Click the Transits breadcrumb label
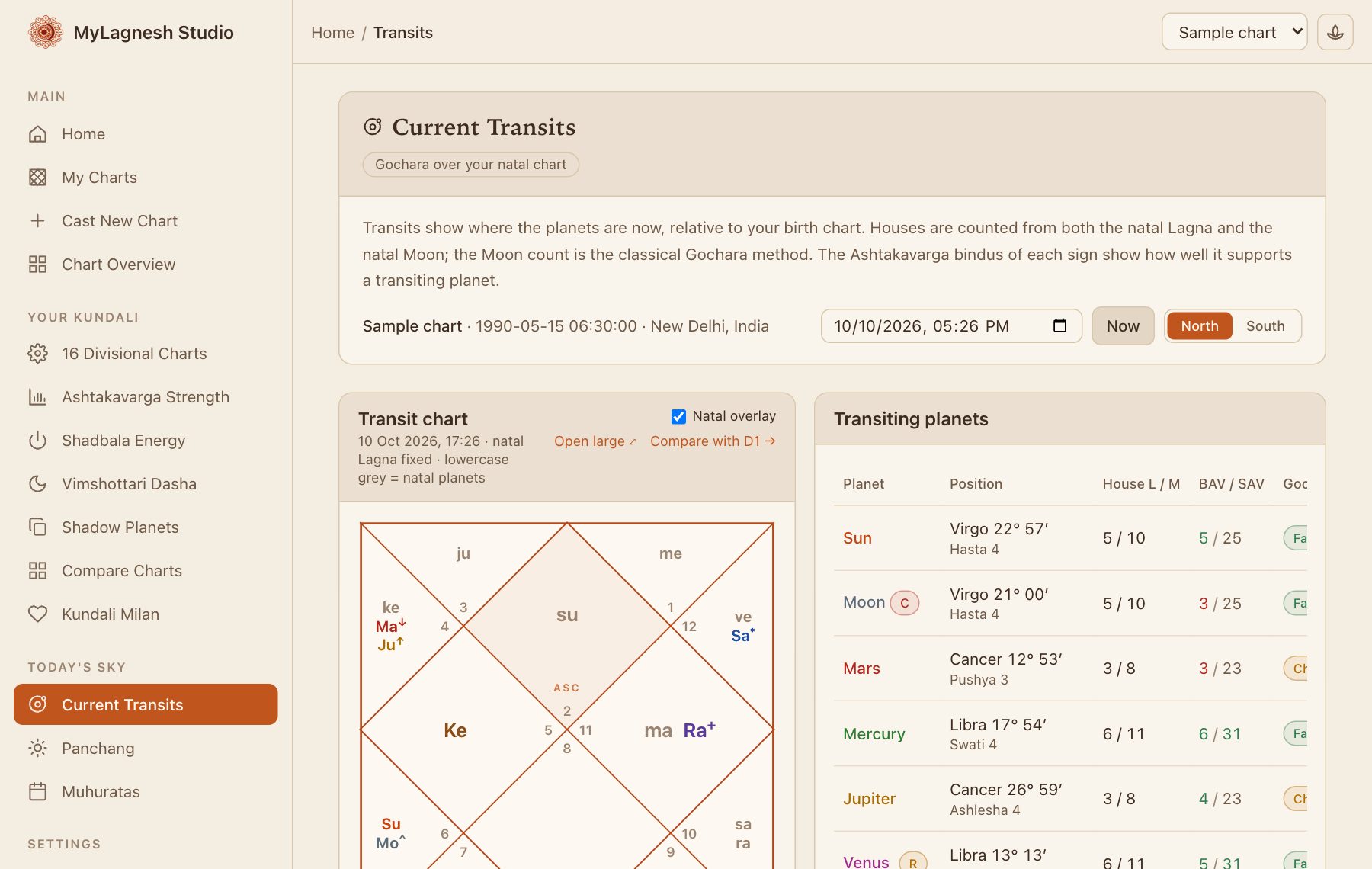1372x869 pixels. coord(402,33)
